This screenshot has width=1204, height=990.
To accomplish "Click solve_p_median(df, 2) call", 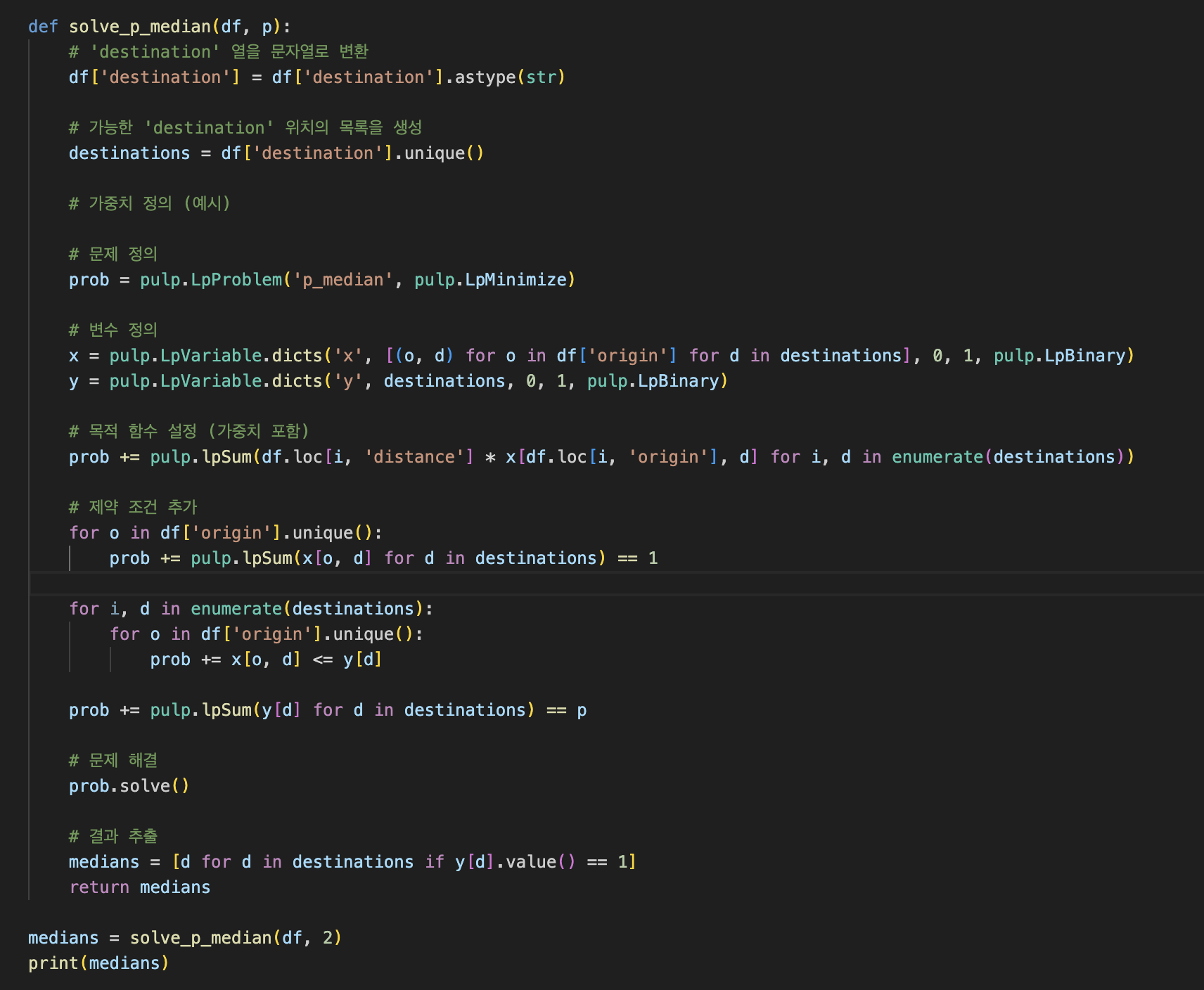I will 236,938.
